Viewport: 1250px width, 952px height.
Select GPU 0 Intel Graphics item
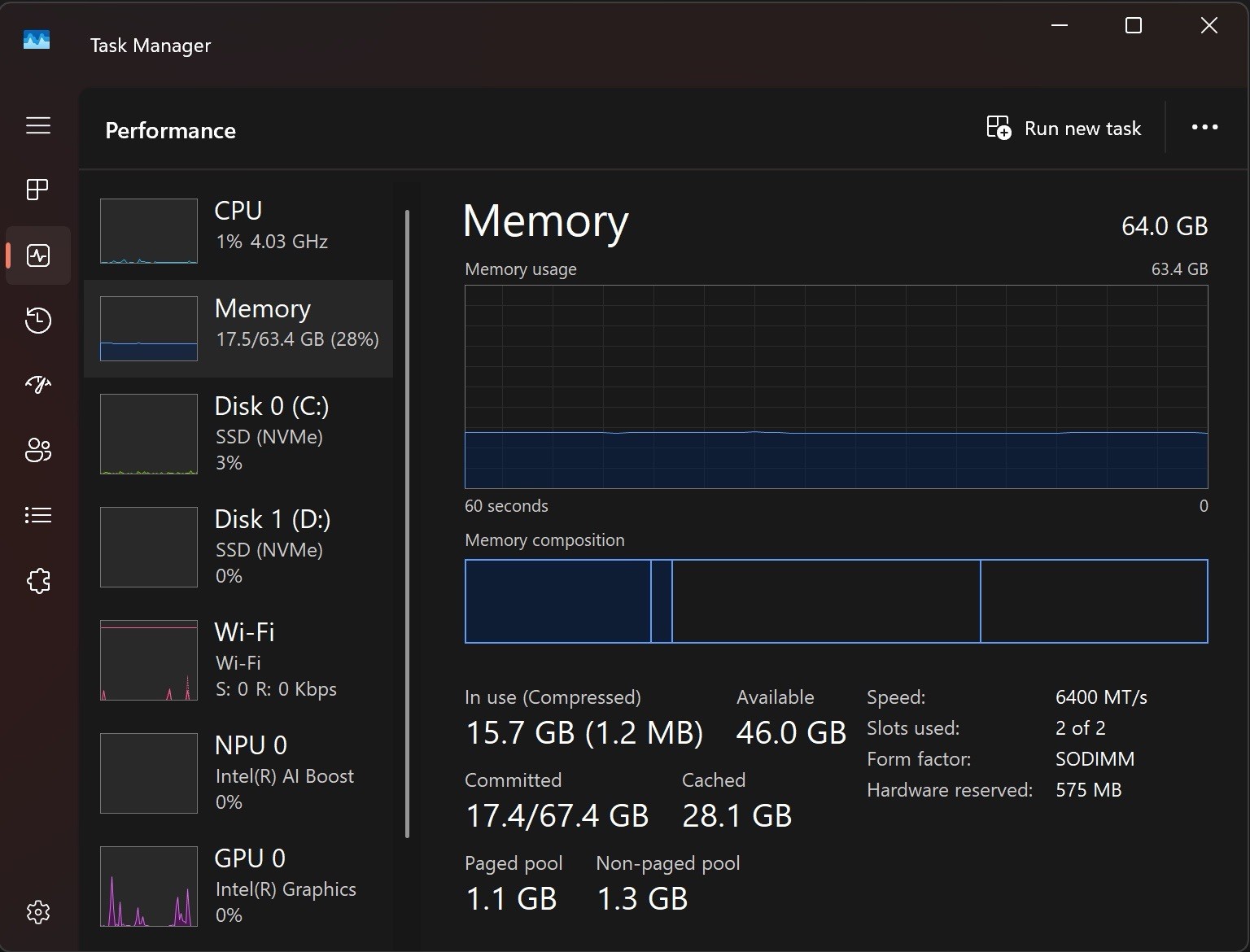(238, 886)
